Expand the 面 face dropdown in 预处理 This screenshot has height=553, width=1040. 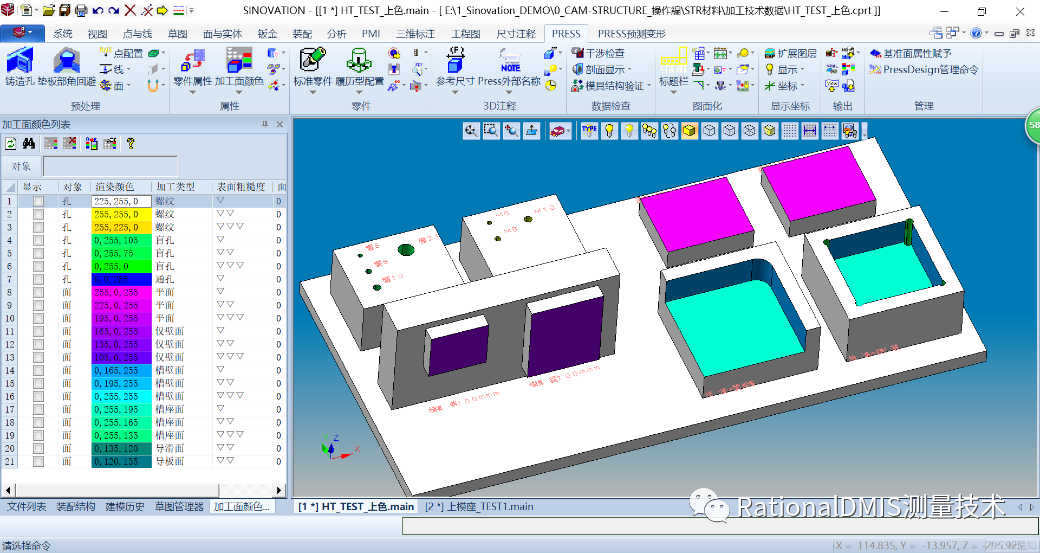coord(128,86)
